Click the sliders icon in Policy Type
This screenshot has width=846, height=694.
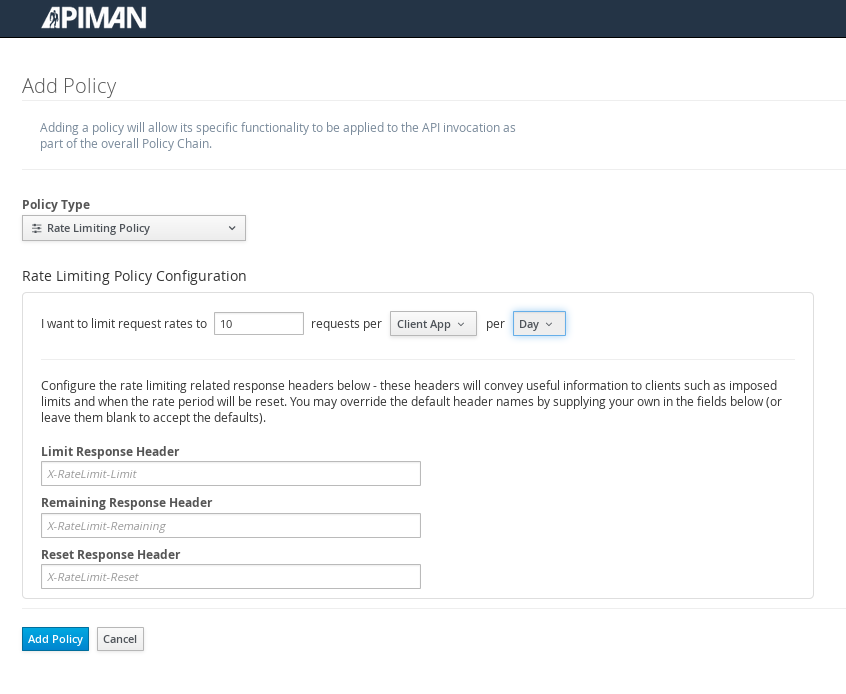(x=37, y=228)
